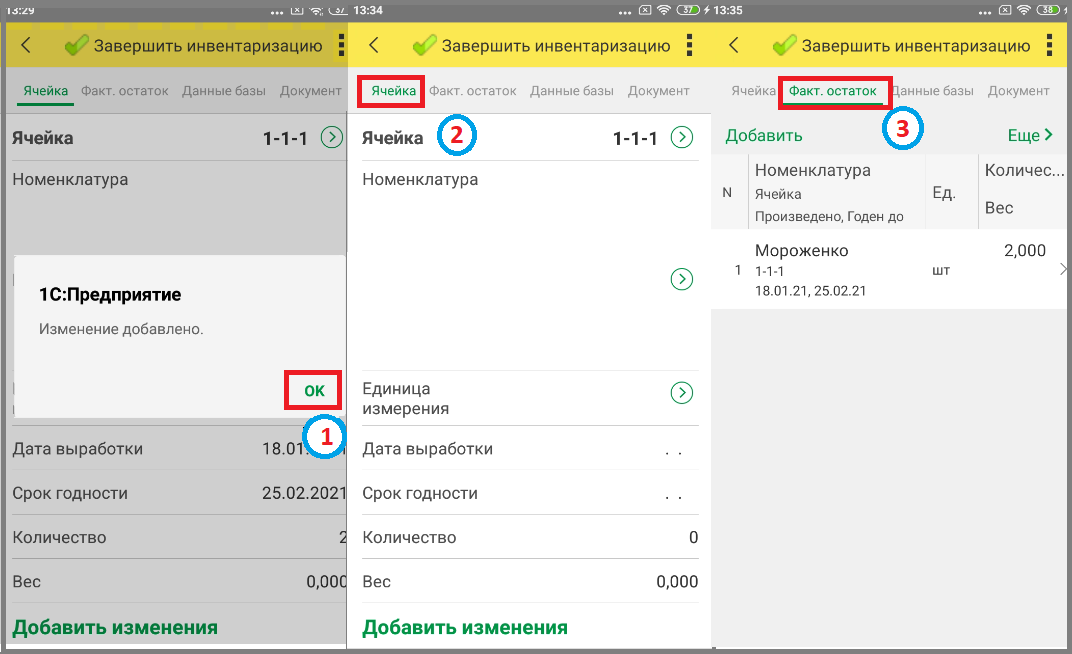The height and width of the screenshot is (654, 1072).
Task: Click Добавить изменения in middle screen
Action: click(465, 627)
